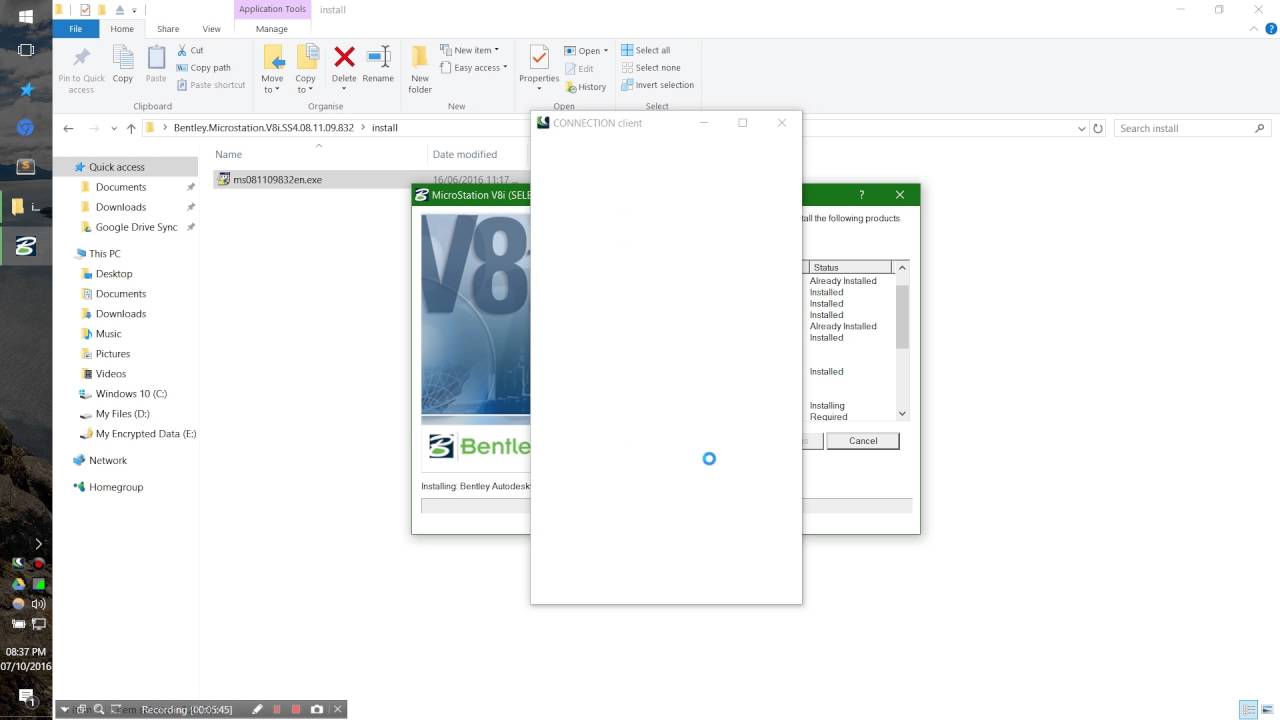Click the Bentley.Microstation.V8i.SS4 breadcrumb folder
Screen dimensions: 1280x720
point(264,128)
